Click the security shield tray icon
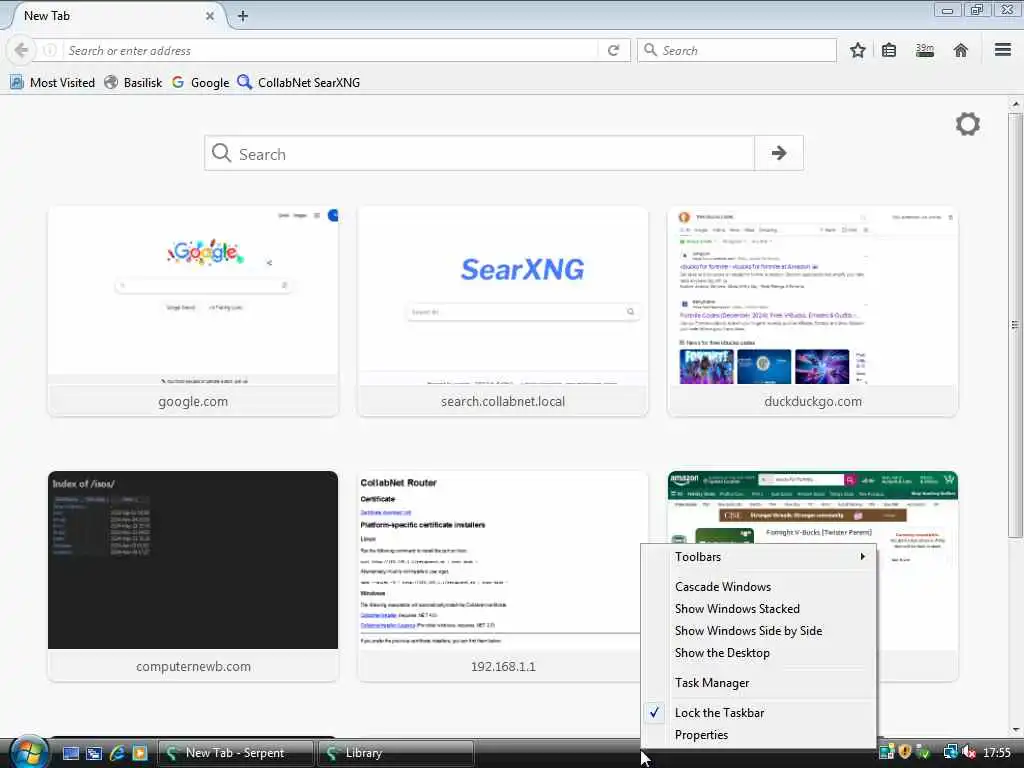 coord(904,752)
